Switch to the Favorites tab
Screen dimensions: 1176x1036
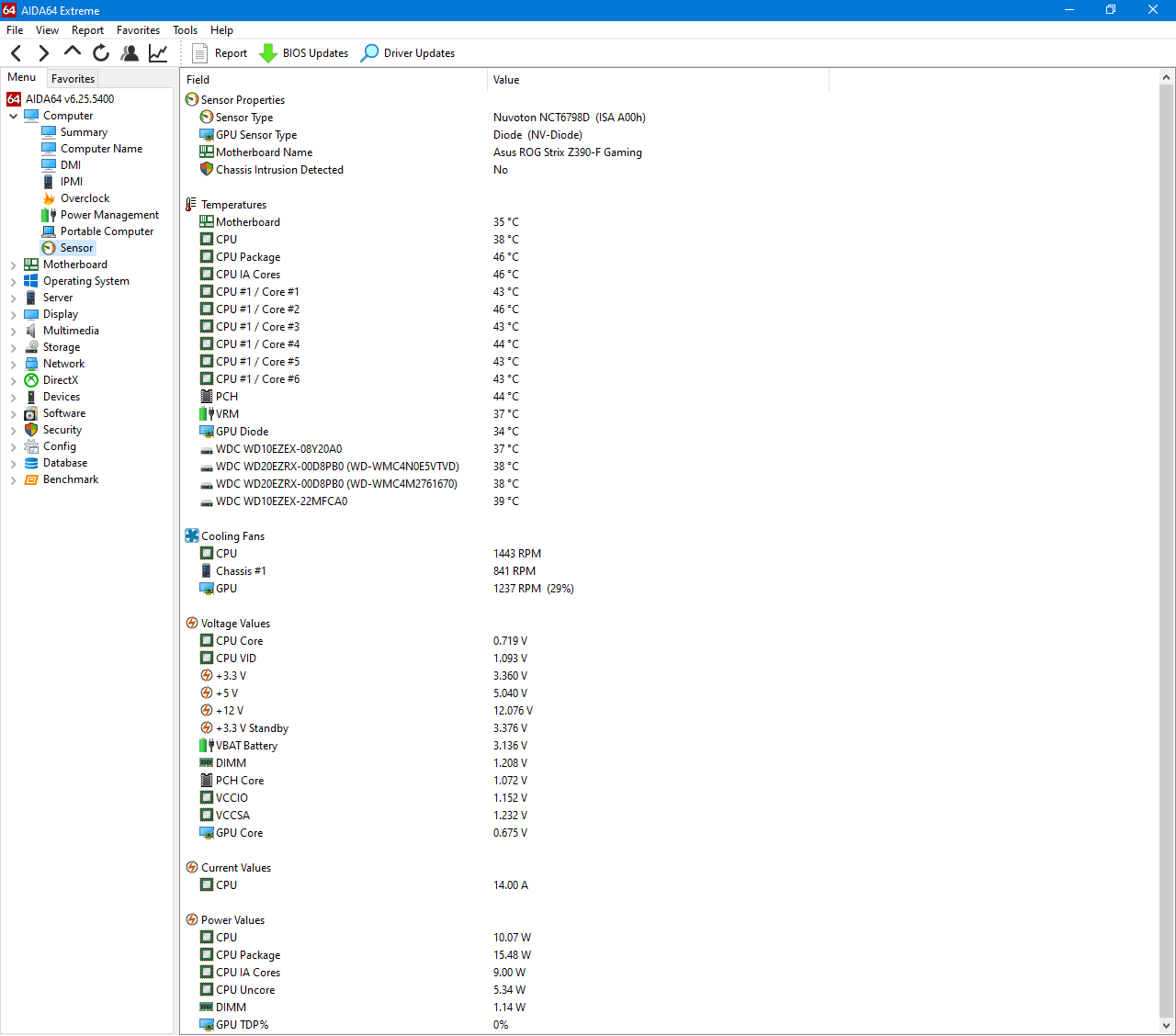tap(73, 79)
